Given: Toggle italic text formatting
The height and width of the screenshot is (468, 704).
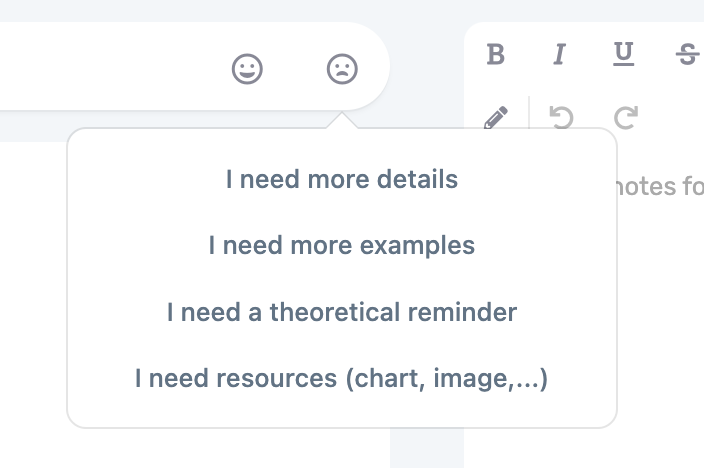Looking at the screenshot, I should (x=559, y=54).
